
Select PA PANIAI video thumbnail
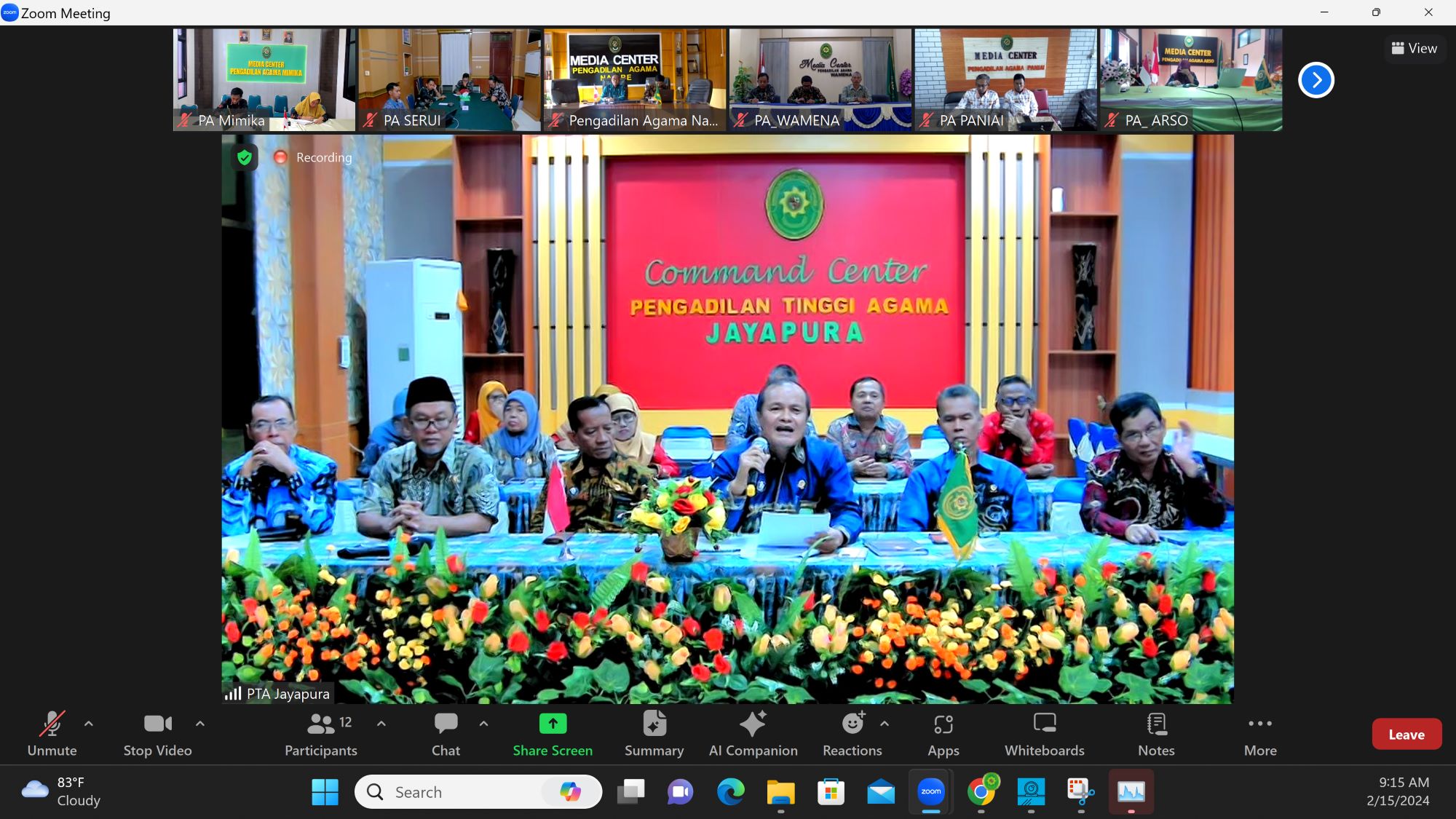[x=1005, y=80]
